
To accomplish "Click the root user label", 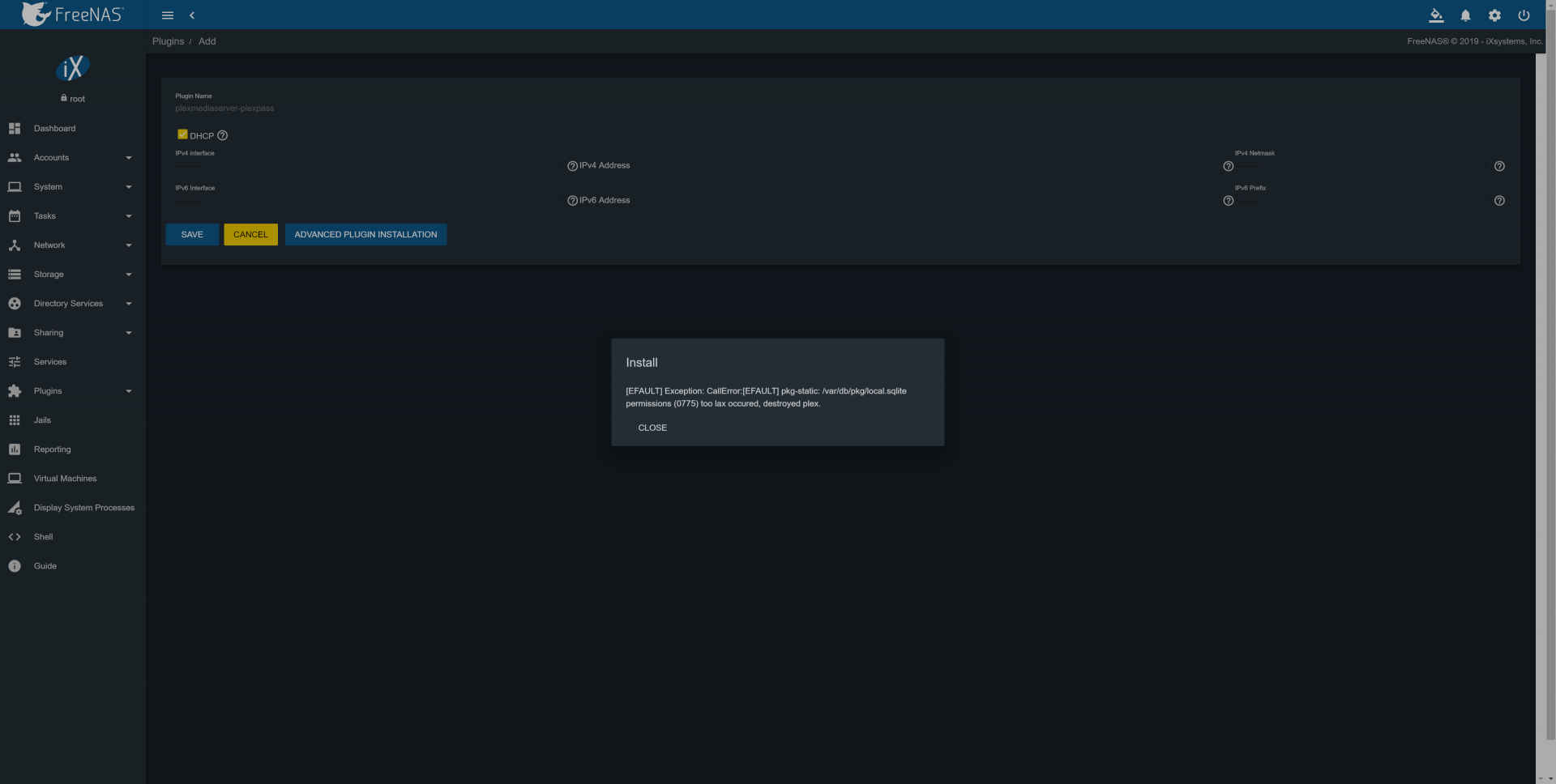I will (73, 99).
